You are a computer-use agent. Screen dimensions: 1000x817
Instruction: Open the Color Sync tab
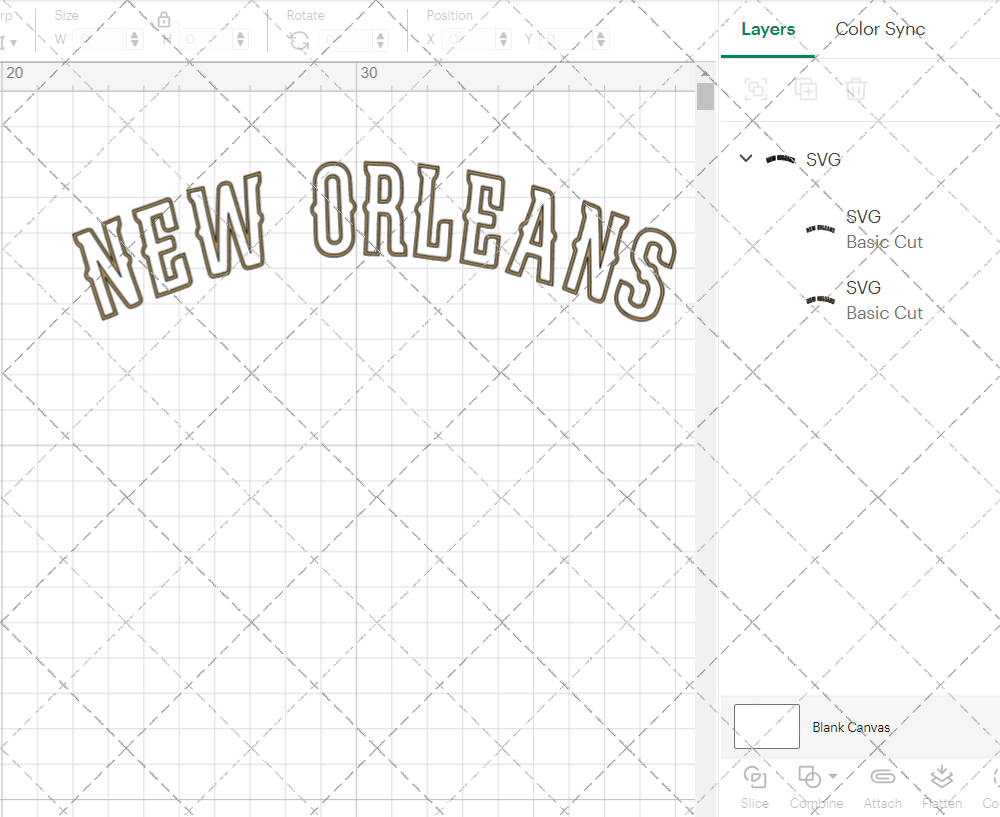pos(880,29)
